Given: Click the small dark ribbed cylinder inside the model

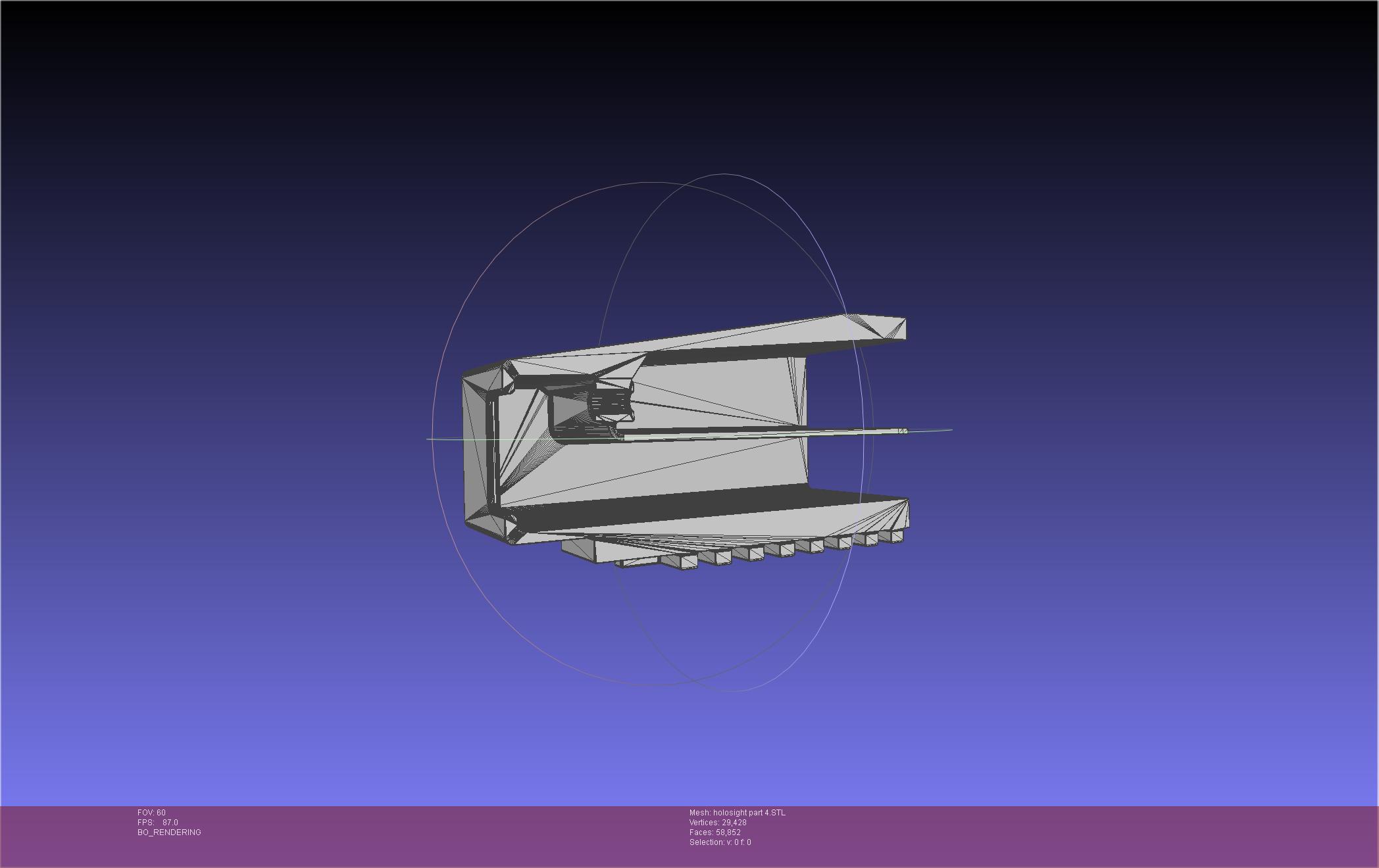Looking at the screenshot, I should click(x=609, y=402).
